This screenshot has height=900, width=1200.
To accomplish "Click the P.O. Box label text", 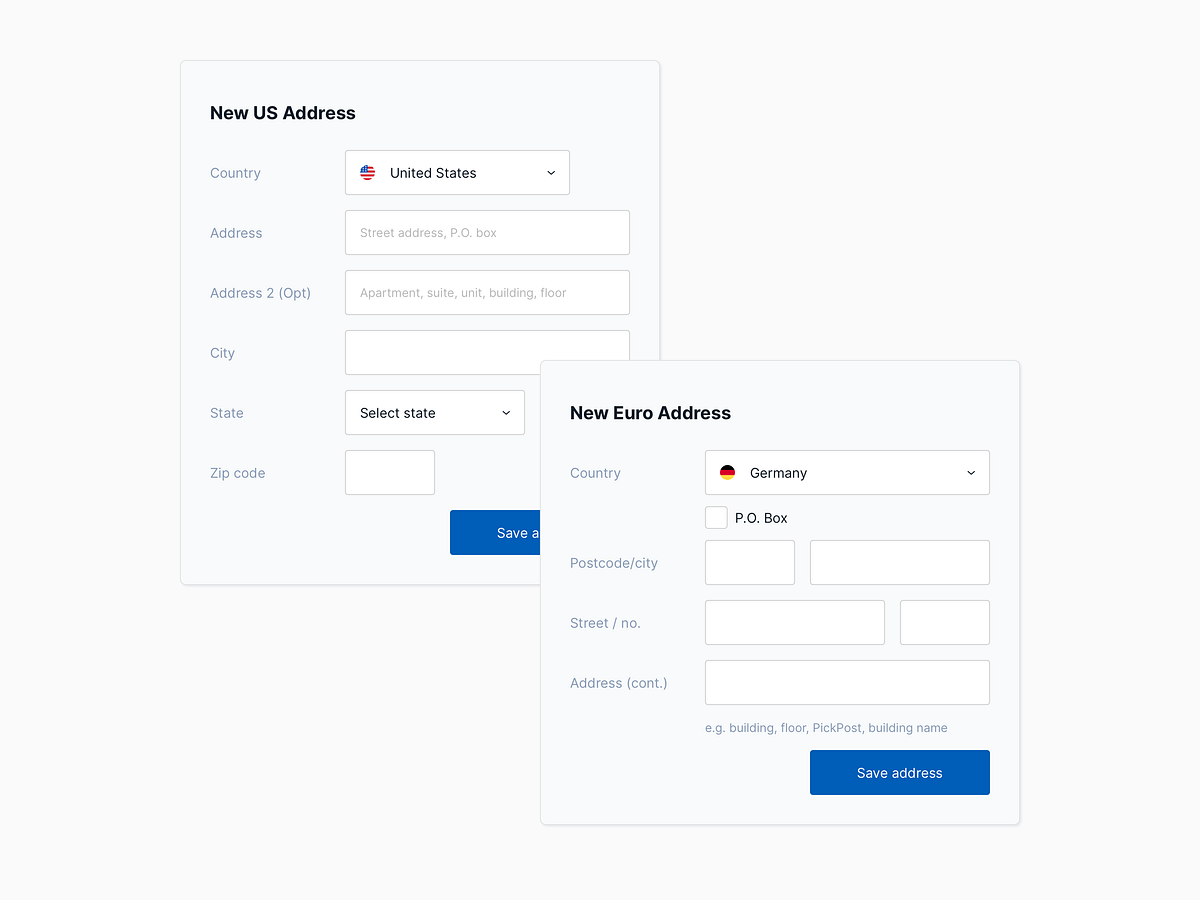I will 762,517.
